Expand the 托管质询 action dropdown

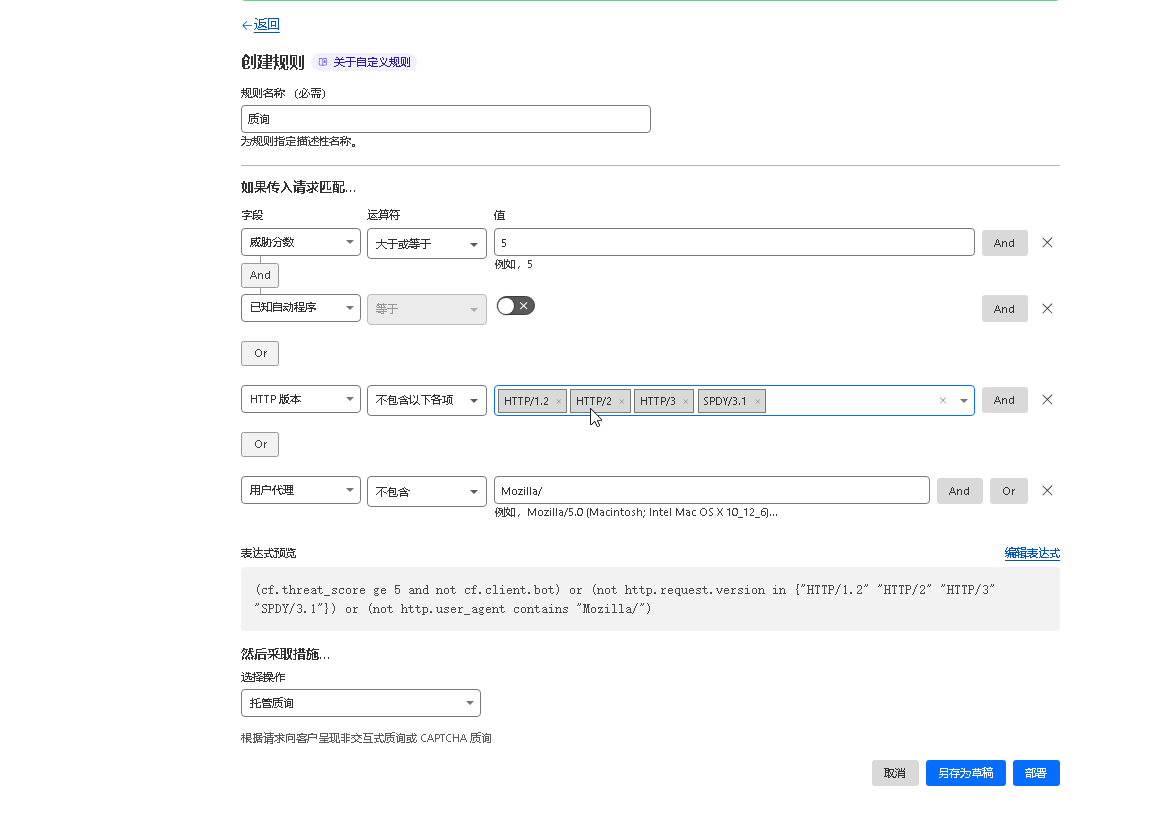(x=360, y=703)
